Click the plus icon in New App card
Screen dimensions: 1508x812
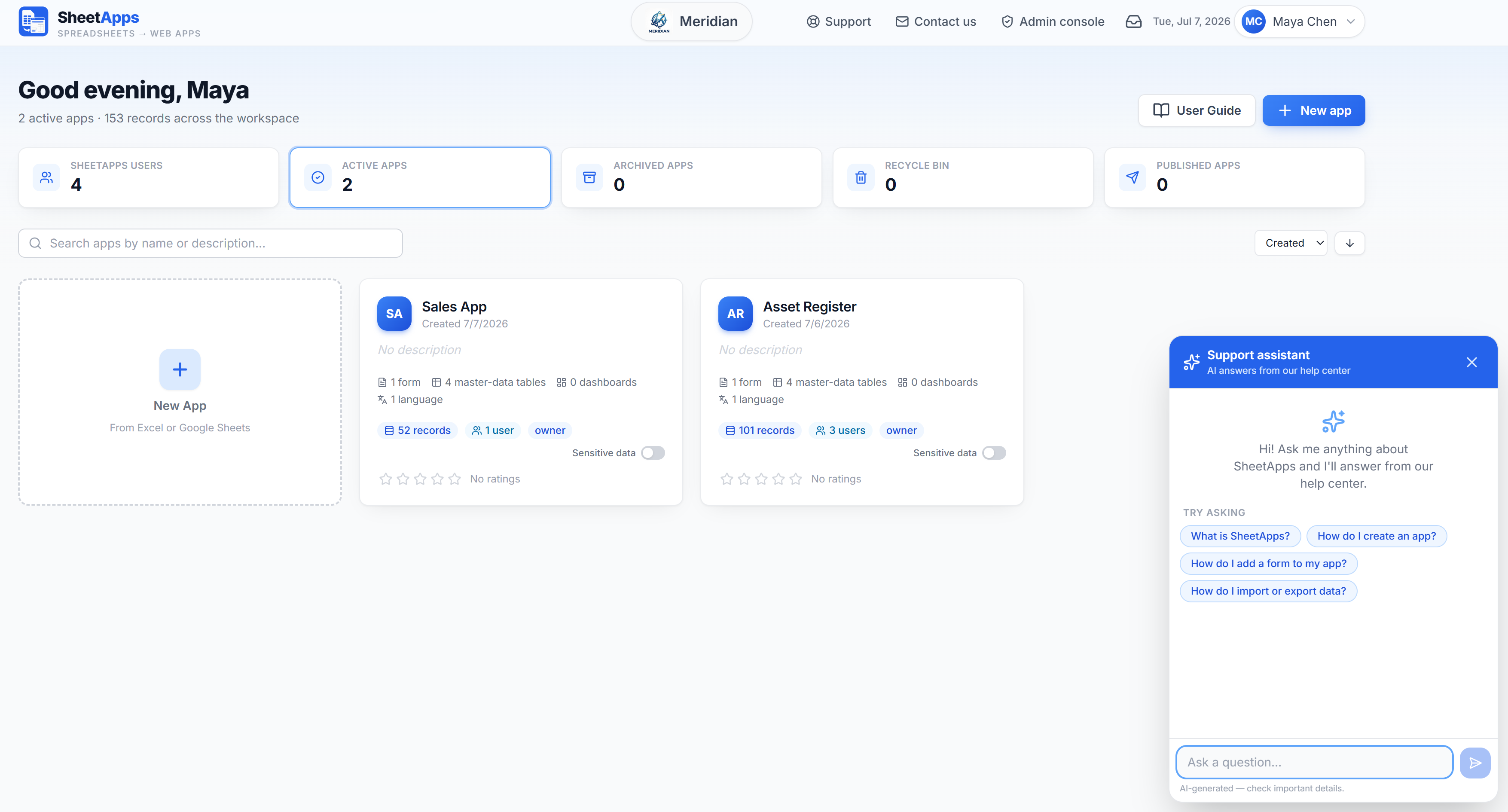(x=180, y=369)
